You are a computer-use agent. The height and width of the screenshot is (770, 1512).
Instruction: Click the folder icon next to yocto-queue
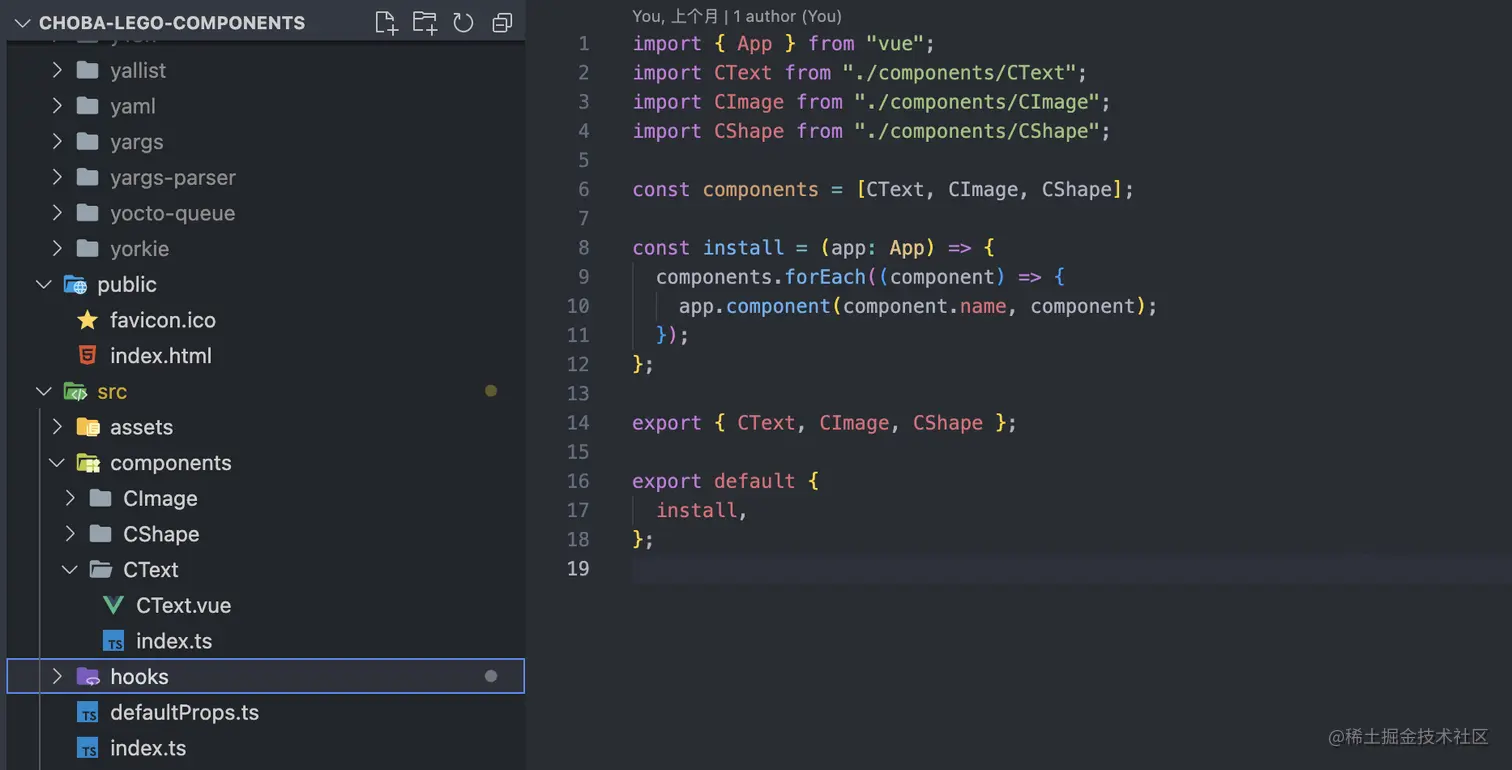coord(88,213)
